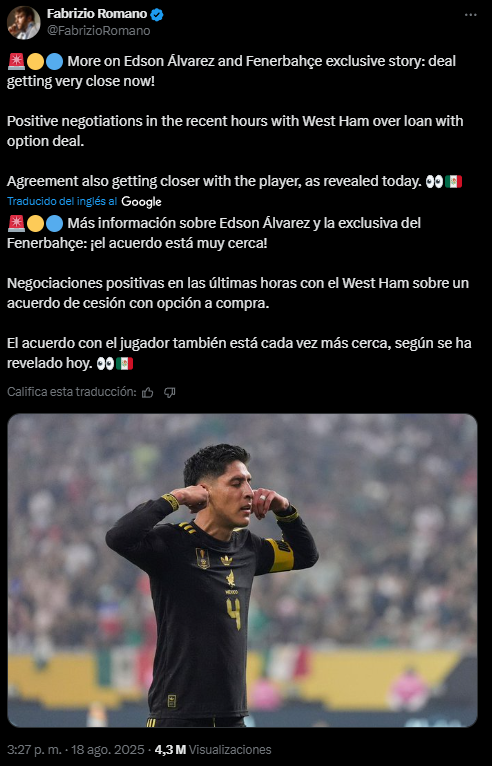Screen dimensions: 492x766
Task: Open the three-dot more options menu
Action: [x=471, y=15]
